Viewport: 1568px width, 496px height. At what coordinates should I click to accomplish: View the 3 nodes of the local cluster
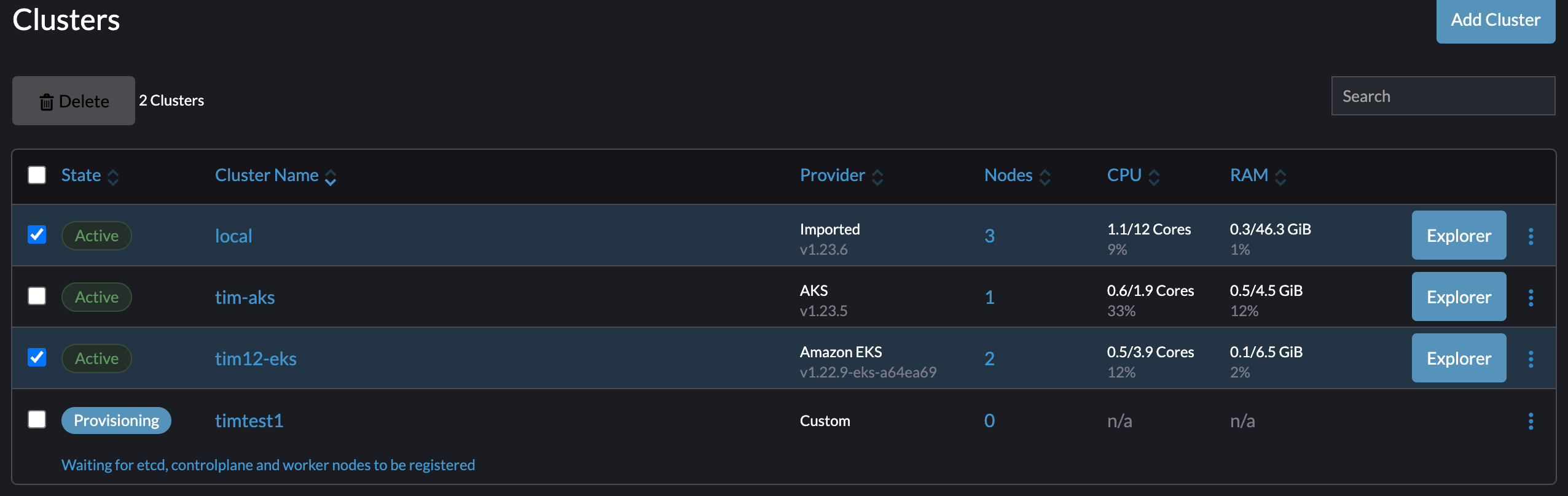point(989,235)
